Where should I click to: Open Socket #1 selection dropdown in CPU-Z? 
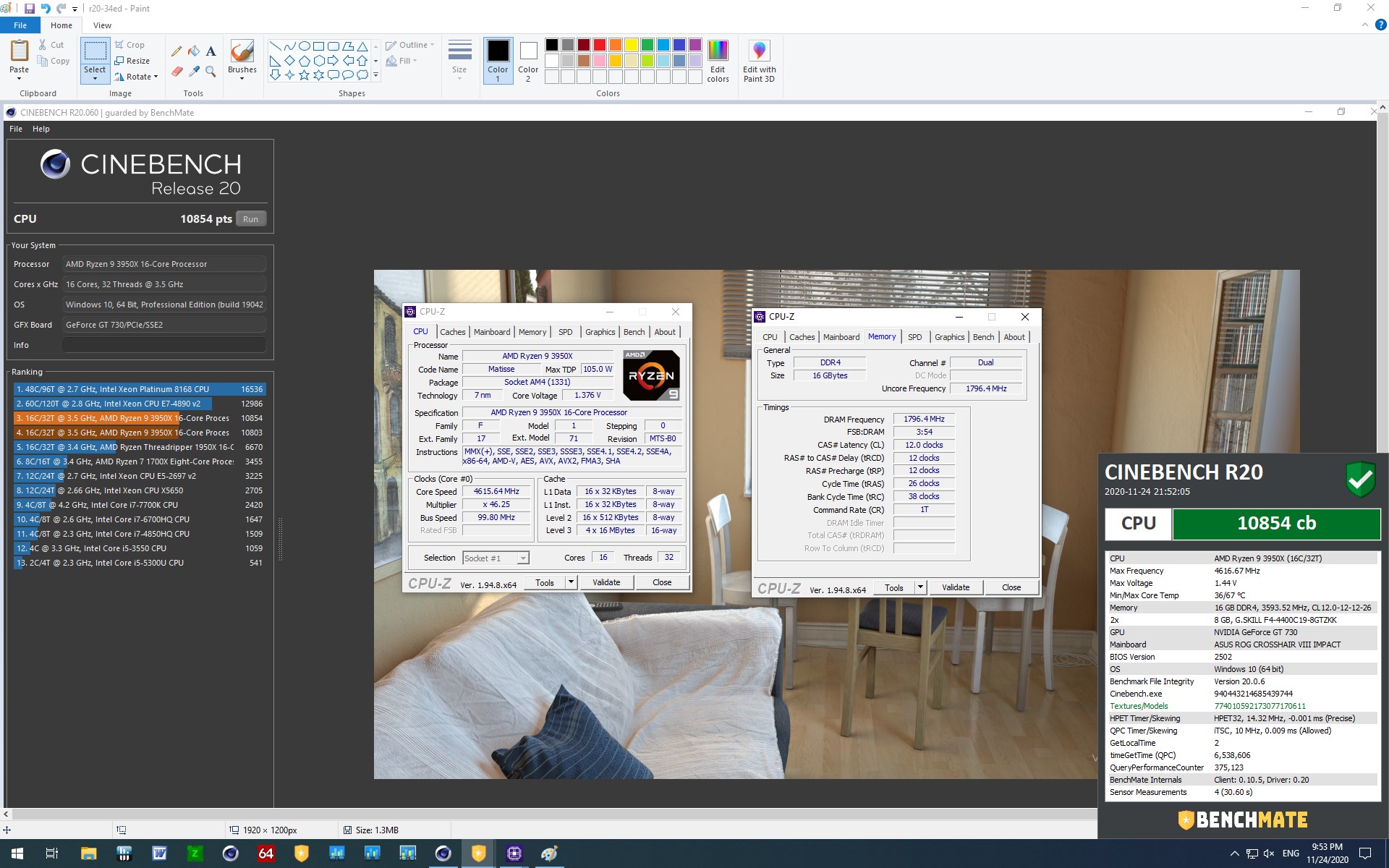[x=522, y=558]
